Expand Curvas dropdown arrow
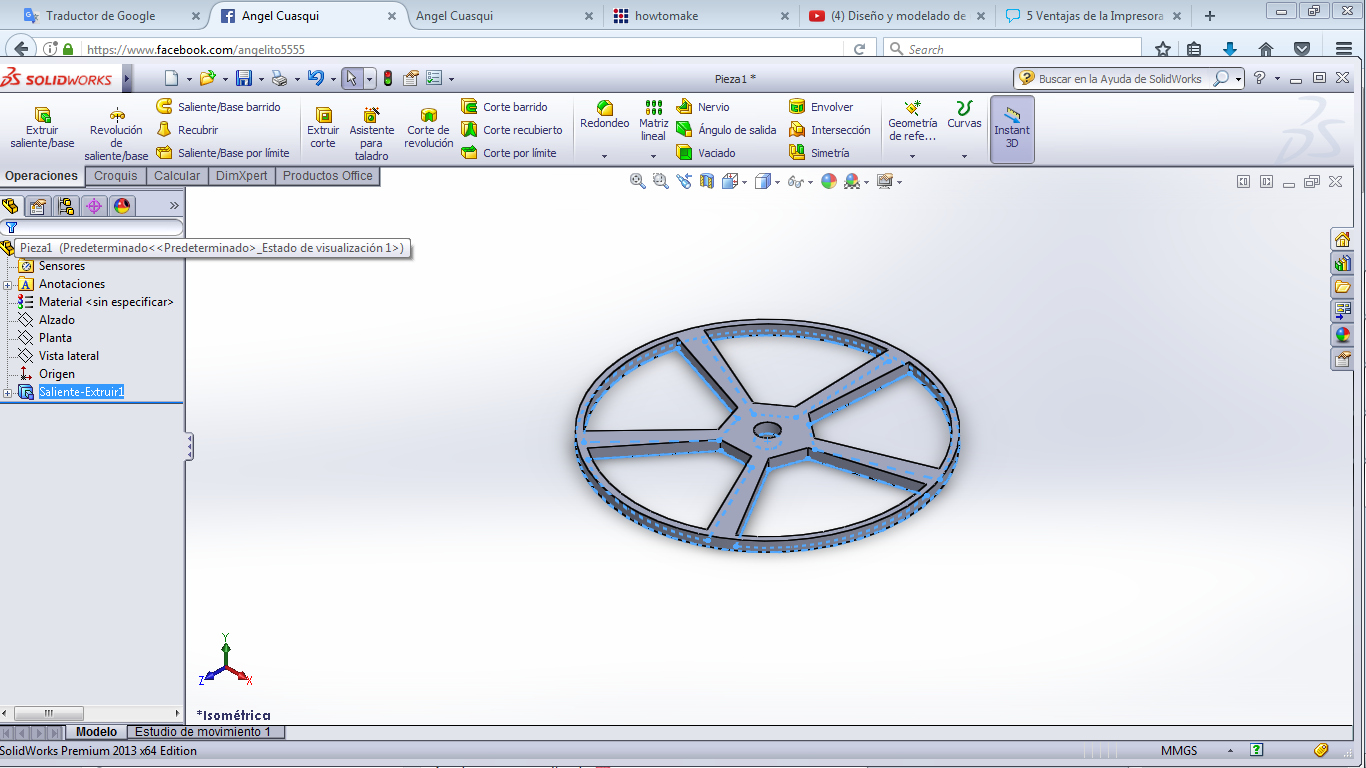Screen dimensions: 1366x768 point(964,156)
